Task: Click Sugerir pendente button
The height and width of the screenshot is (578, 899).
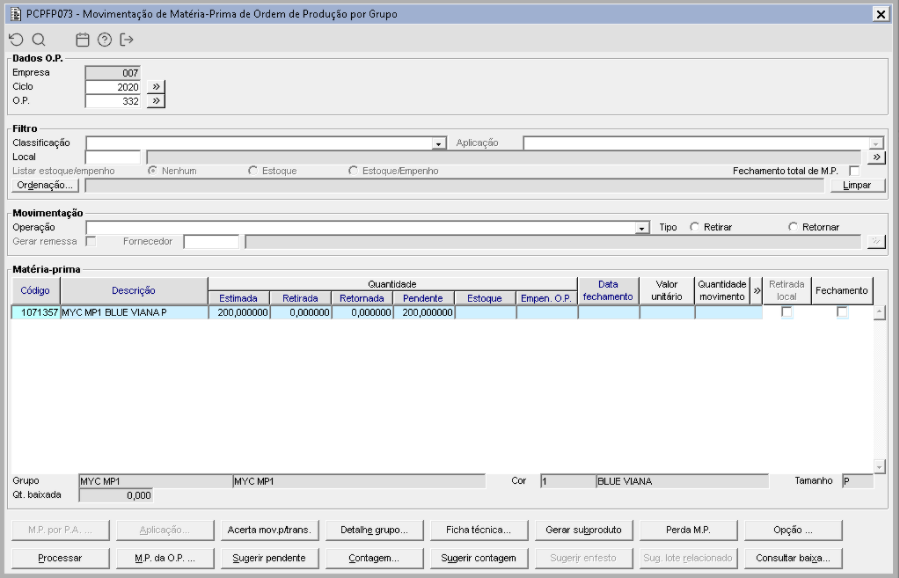Action: click(269, 558)
